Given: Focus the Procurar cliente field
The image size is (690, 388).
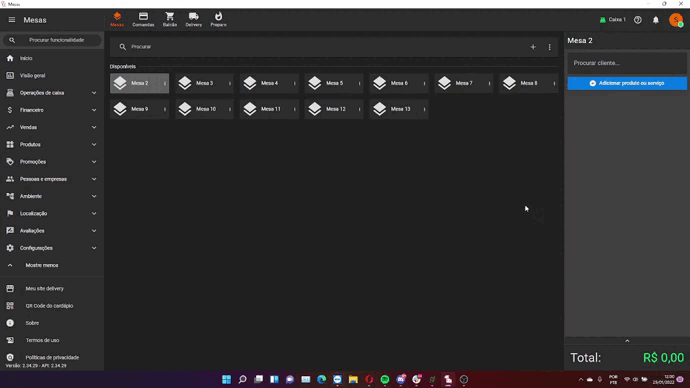Looking at the screenshot, I should tap(627, 63).
